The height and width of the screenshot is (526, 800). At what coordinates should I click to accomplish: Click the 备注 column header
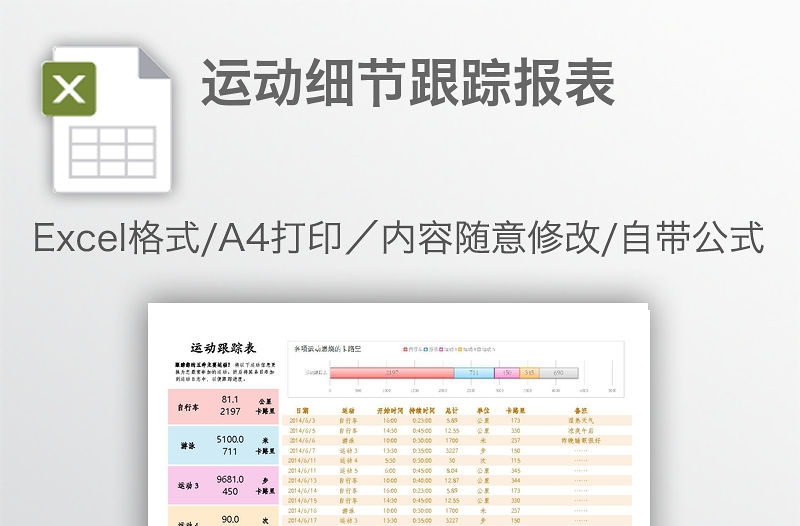[581, 410]
